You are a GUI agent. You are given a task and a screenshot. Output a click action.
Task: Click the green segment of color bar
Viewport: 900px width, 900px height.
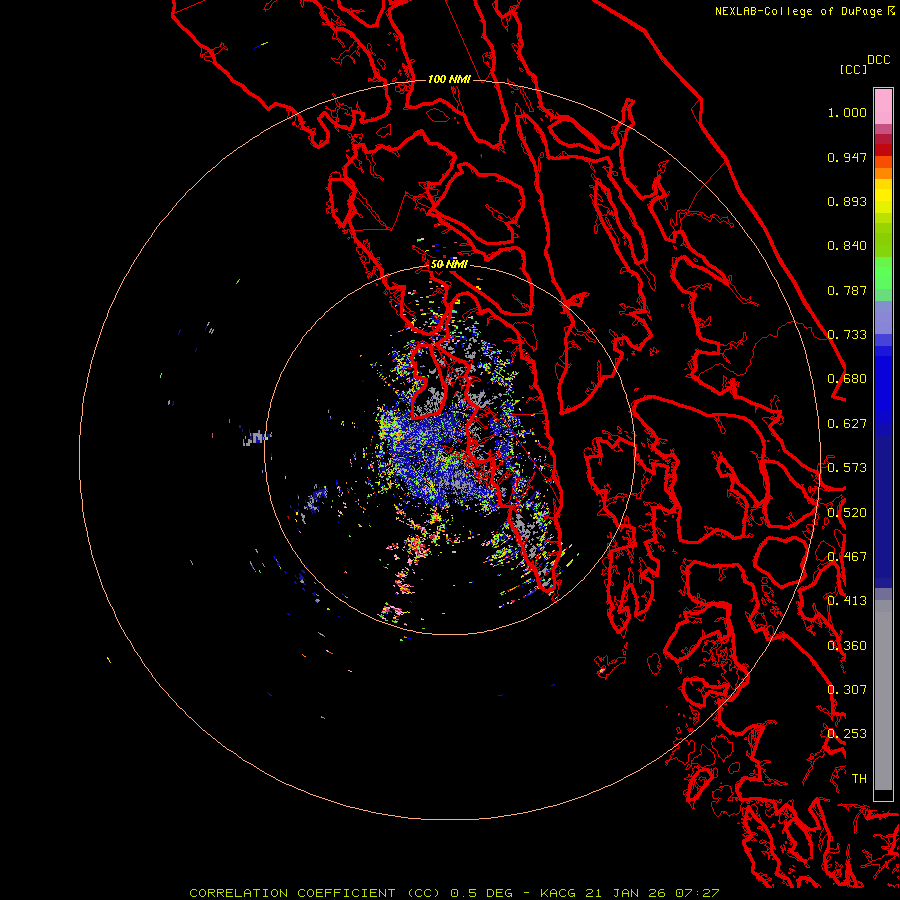(x=883, y=273)
